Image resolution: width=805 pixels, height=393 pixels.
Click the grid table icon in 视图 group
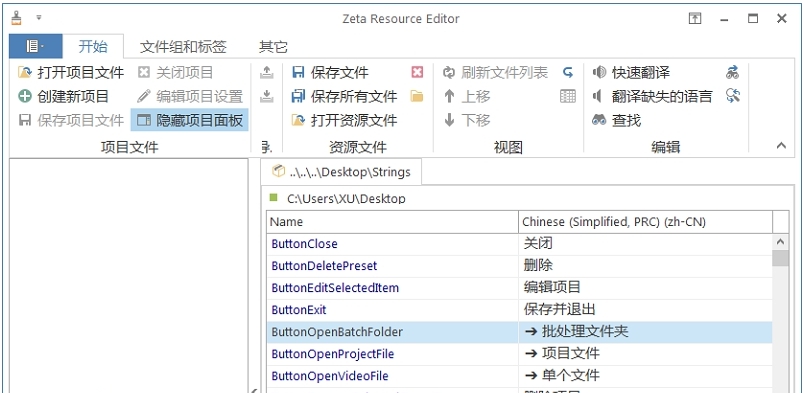pyautogui.click(x=568, y=96)
